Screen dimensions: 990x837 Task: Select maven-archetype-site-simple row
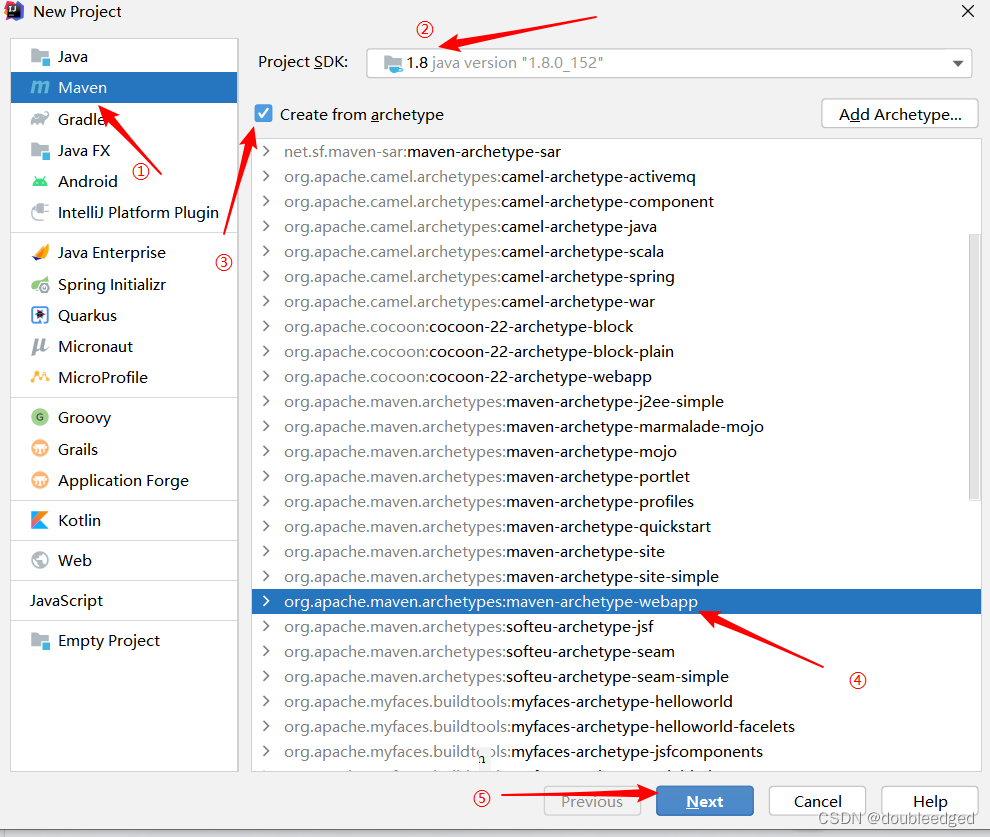616,576
